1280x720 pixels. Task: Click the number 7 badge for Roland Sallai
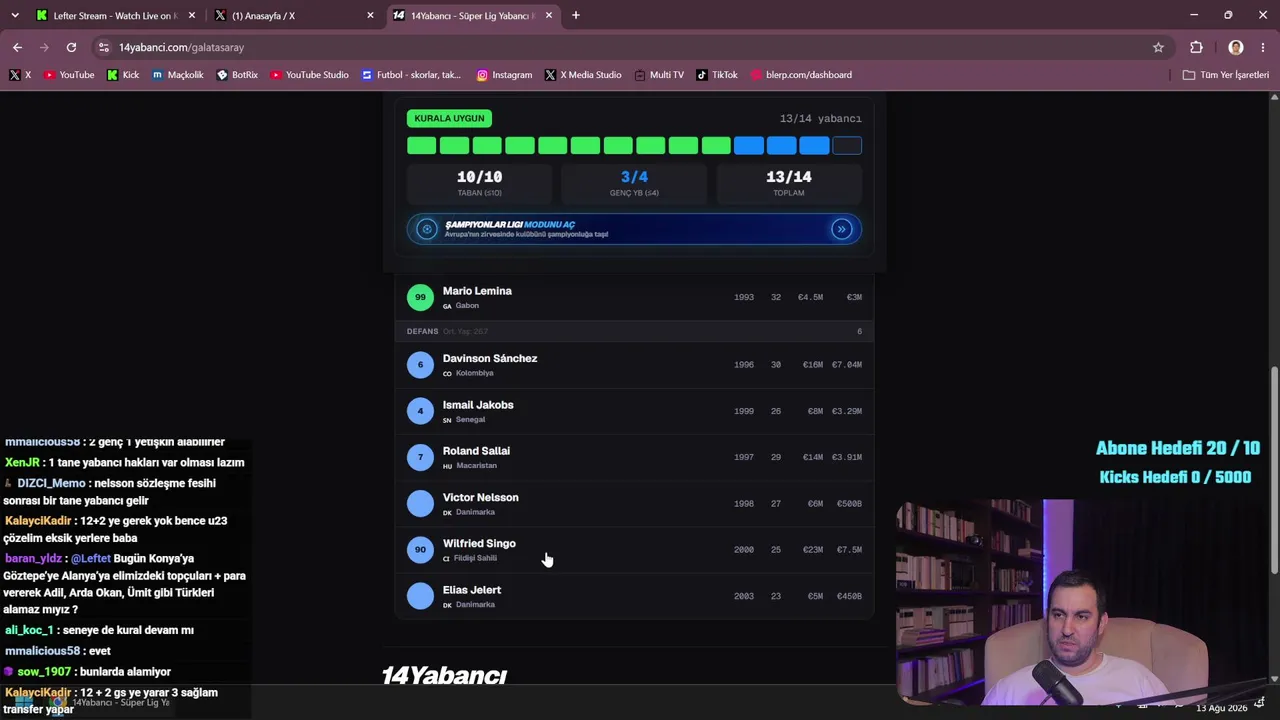tap(420, 457)
